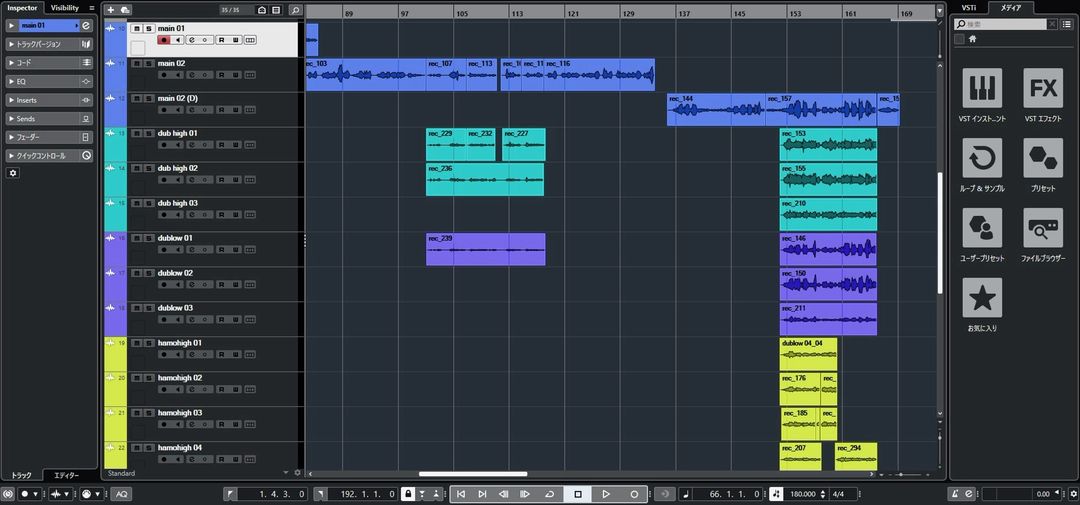Screen dimensions: 1080x505
Task: Mute the hamohigh 01 track
Action: tap(136, 343)
